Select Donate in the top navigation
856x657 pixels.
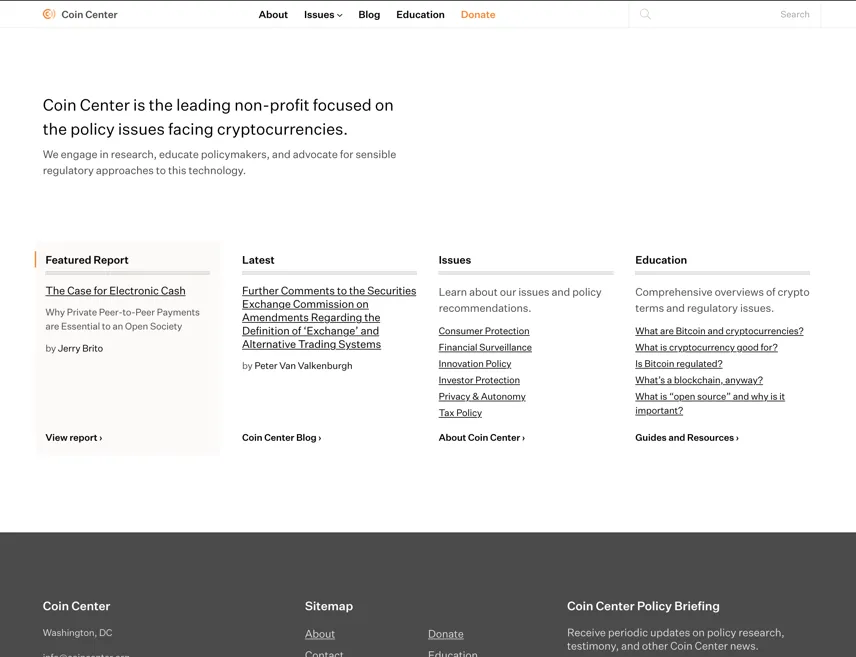point(478,15)
